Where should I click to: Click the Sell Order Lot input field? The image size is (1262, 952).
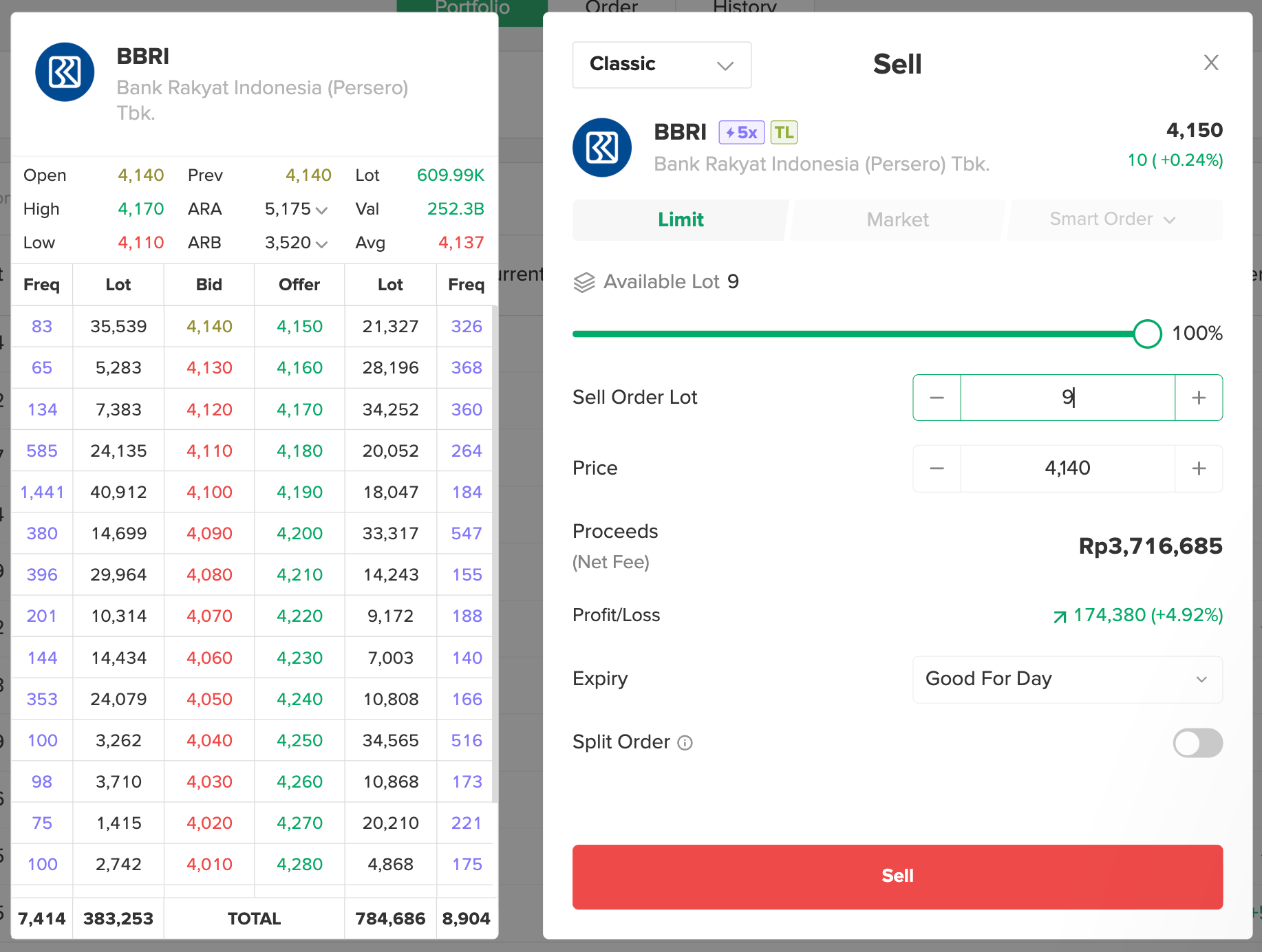[x=1067, y=398]
